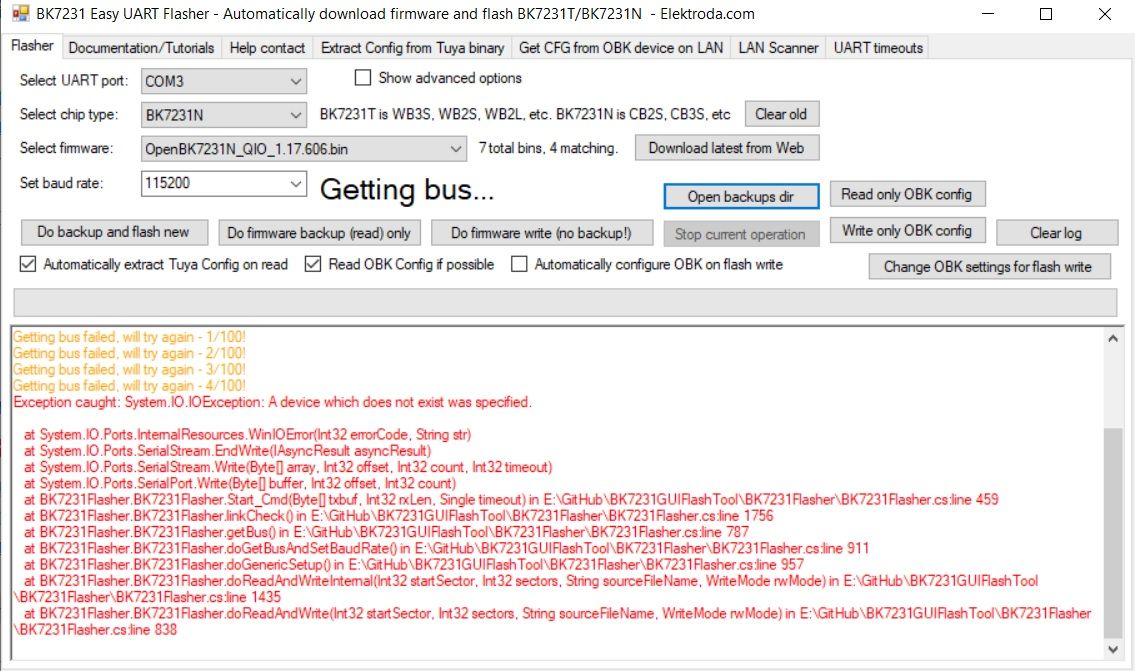
Task: Enable Show advanced options checkbox
Action: [x=363, y=77]
